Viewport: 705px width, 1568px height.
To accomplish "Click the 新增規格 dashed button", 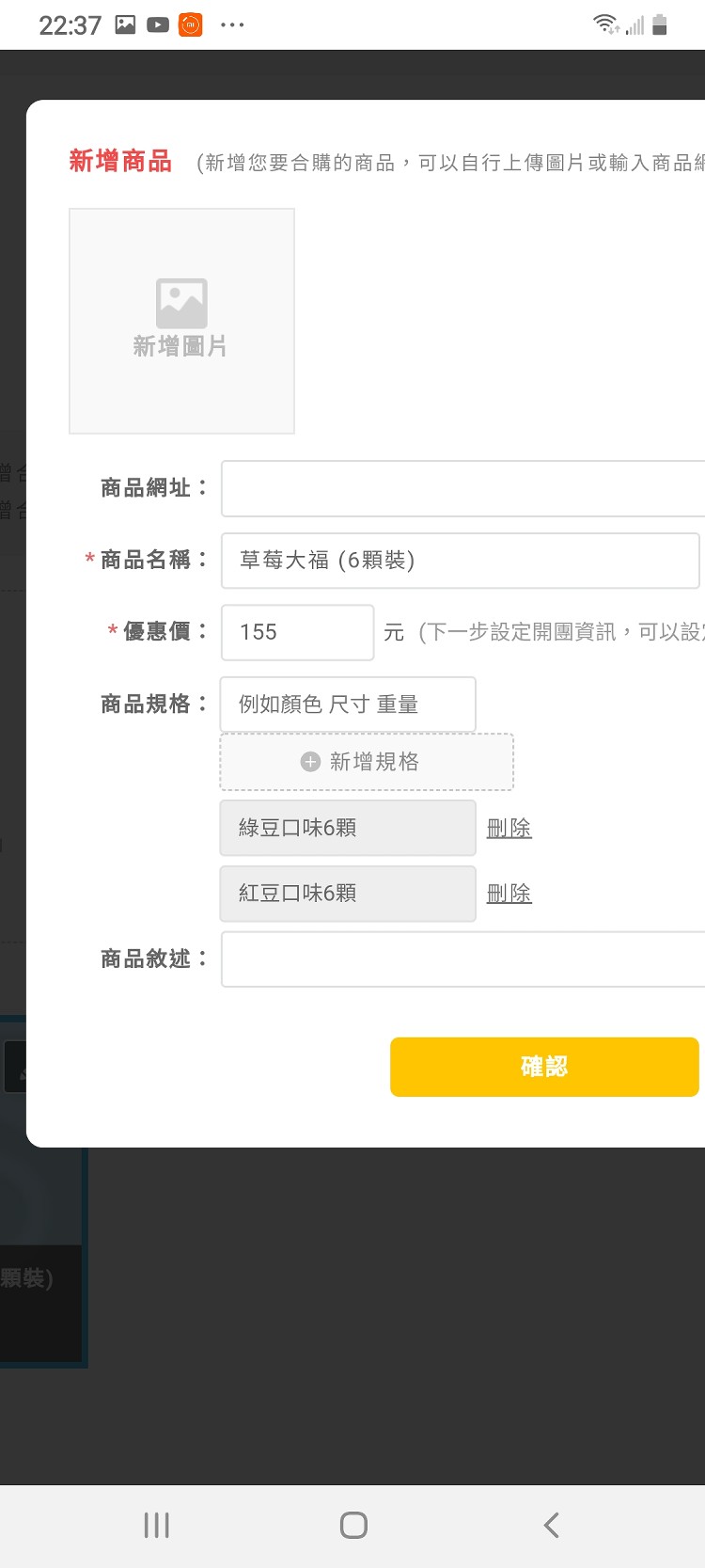I will pyautogui.click(x=367, y=762).
